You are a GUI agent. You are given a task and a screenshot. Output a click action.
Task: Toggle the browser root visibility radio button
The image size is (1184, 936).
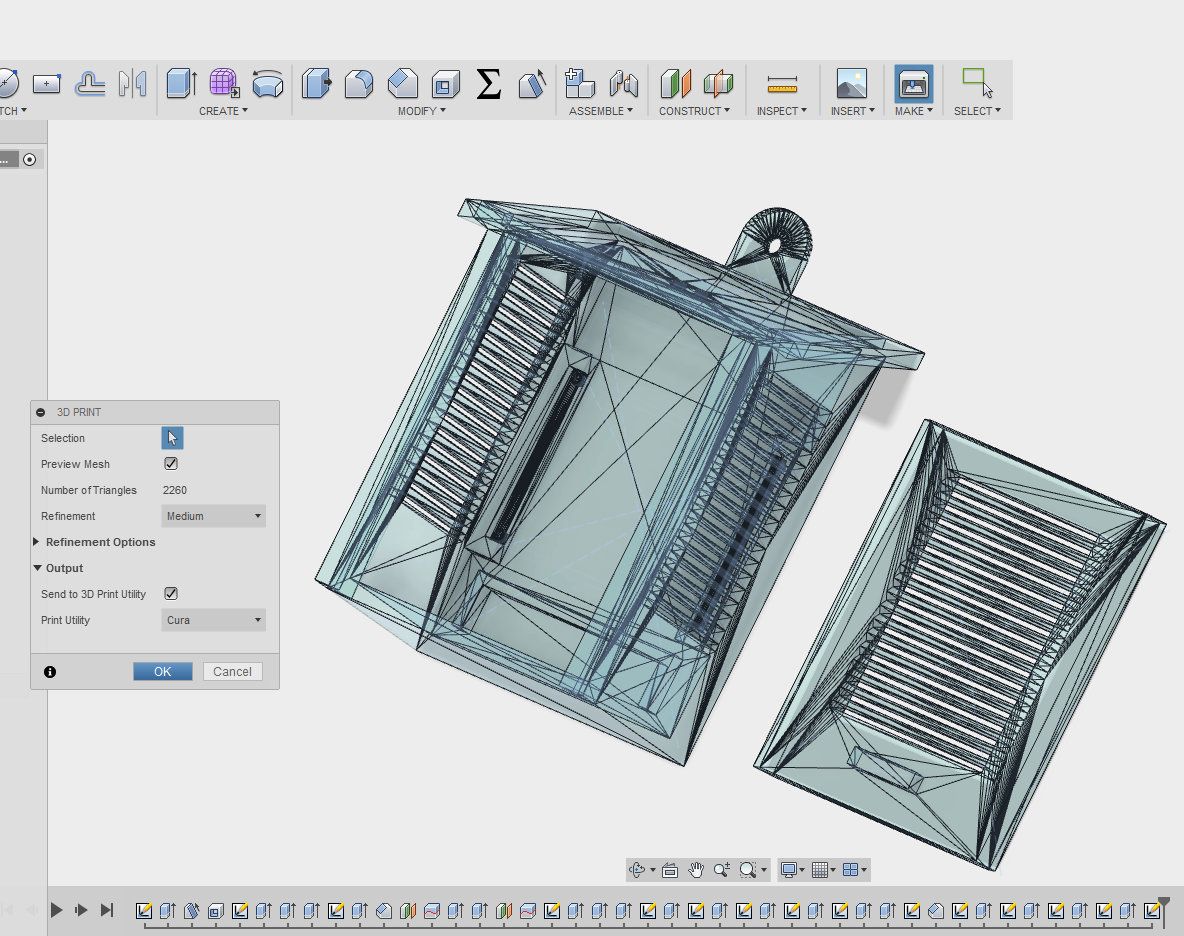pyautogui.click(x=30, y=159)
